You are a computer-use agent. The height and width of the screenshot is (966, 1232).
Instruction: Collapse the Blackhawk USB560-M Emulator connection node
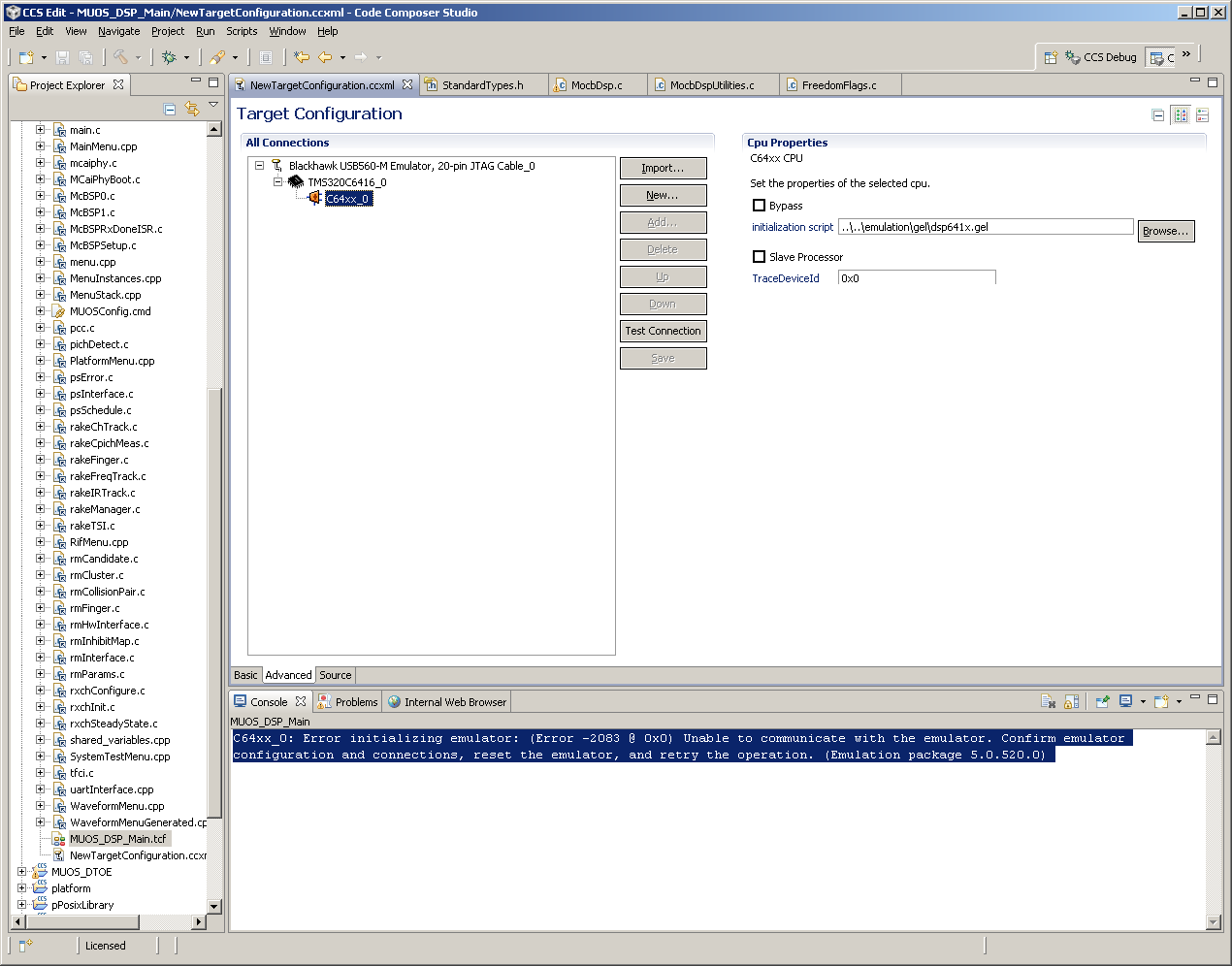point(260,166)
